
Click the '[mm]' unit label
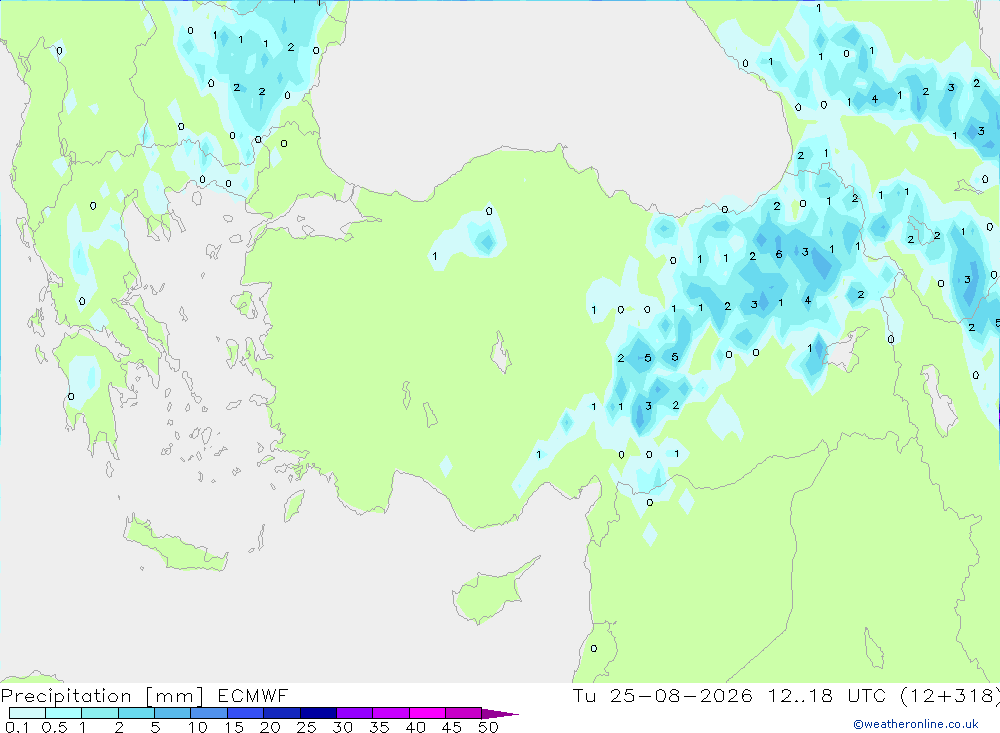click(x=174, y=696)
